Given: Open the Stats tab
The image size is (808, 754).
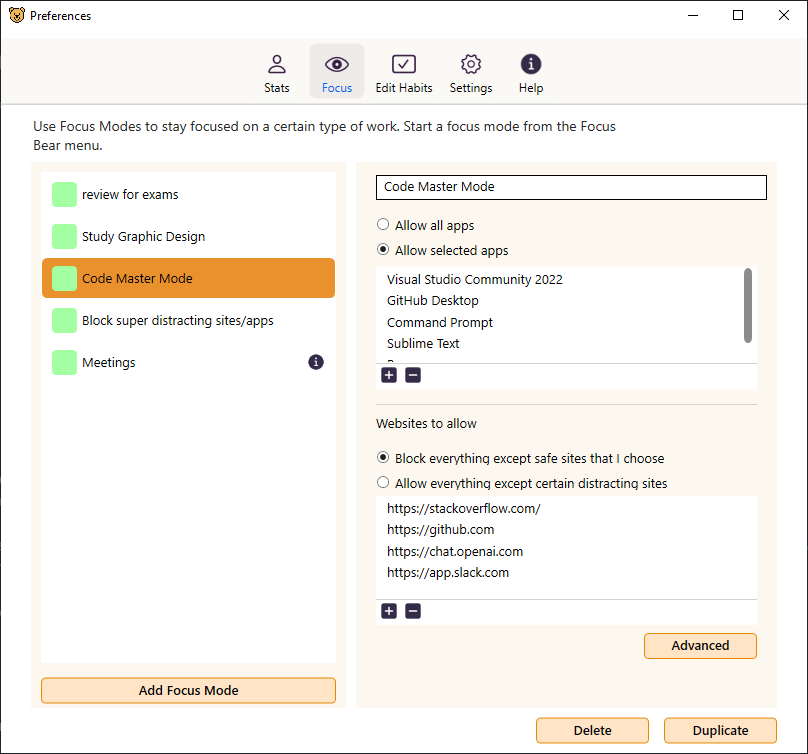Looking at the screenshot, I should (x=277, y=74).
